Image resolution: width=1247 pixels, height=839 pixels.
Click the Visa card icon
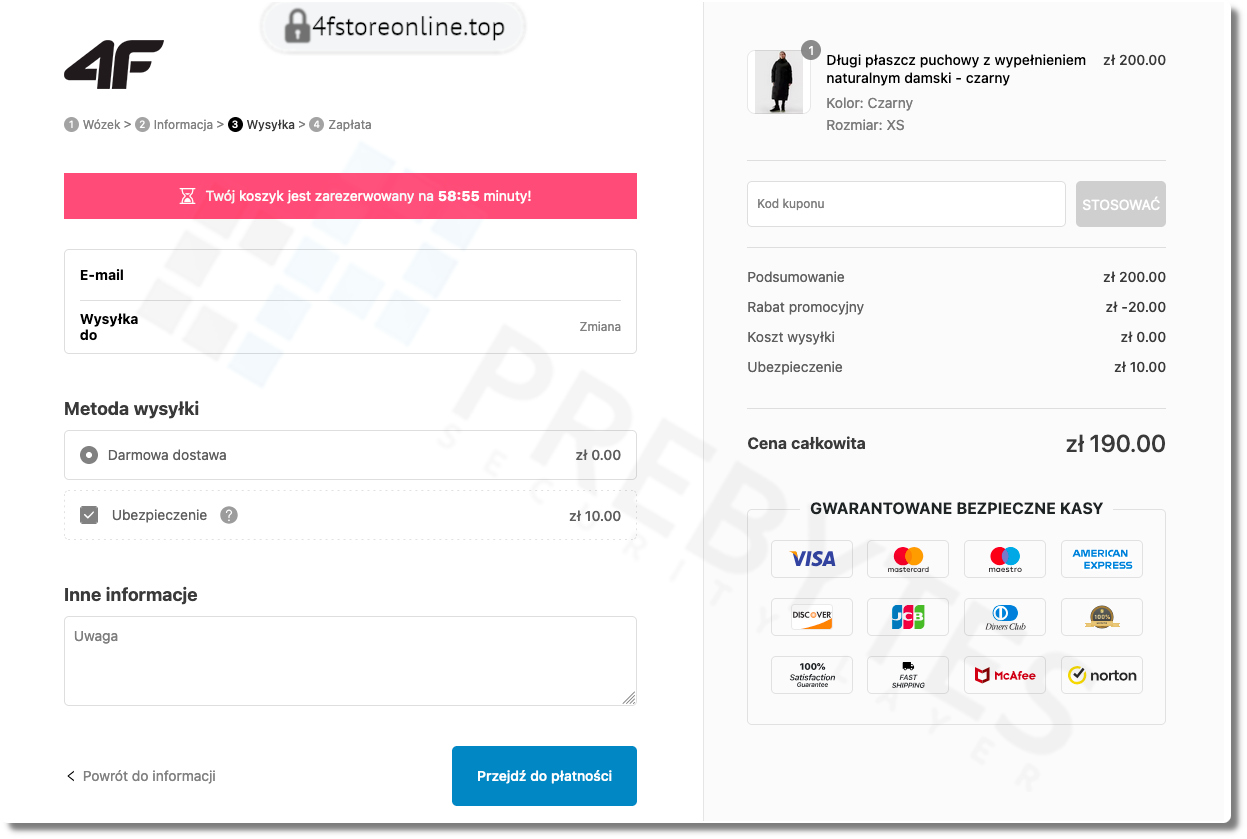tap(812, 559)
